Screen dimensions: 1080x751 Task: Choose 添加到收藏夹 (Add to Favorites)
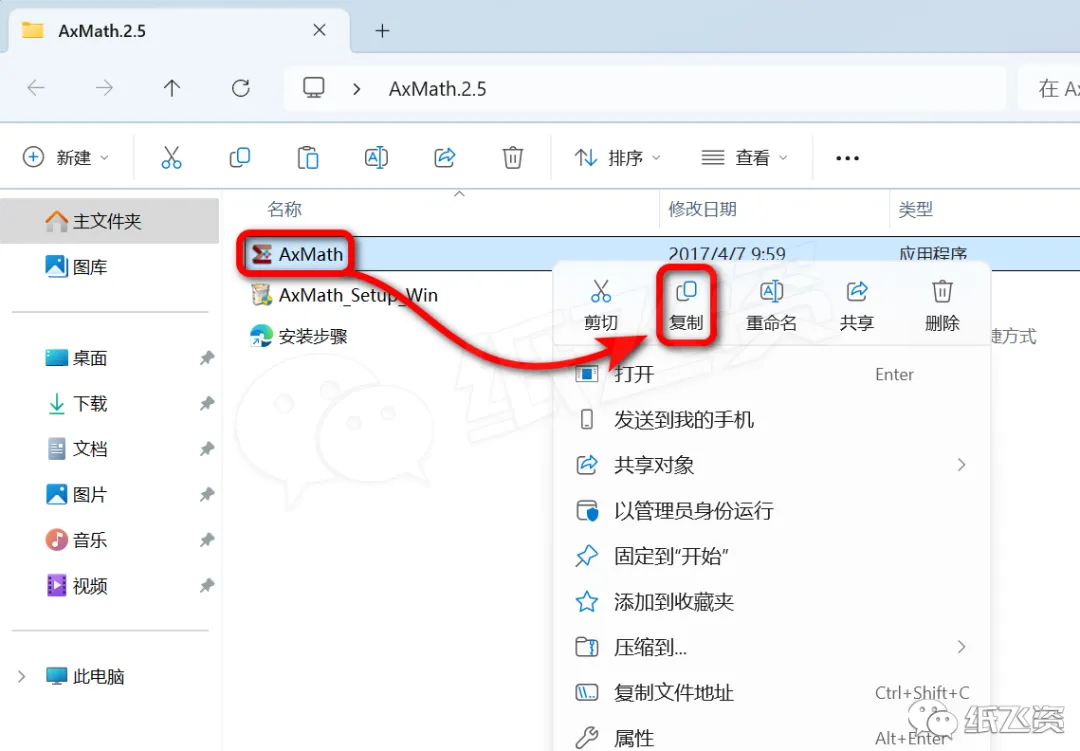771,601
